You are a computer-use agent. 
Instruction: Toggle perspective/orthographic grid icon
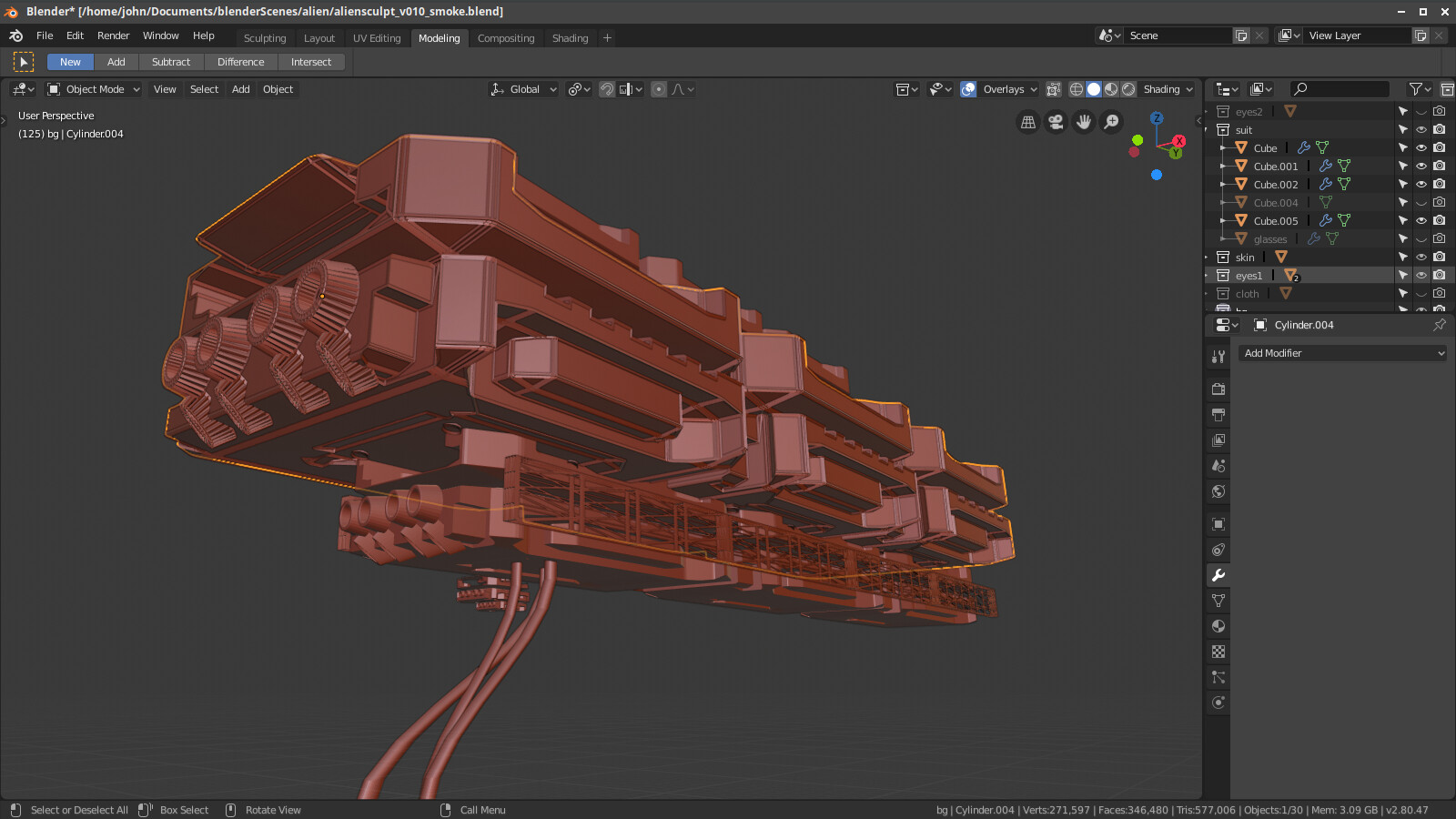[x=1028, y=122]
